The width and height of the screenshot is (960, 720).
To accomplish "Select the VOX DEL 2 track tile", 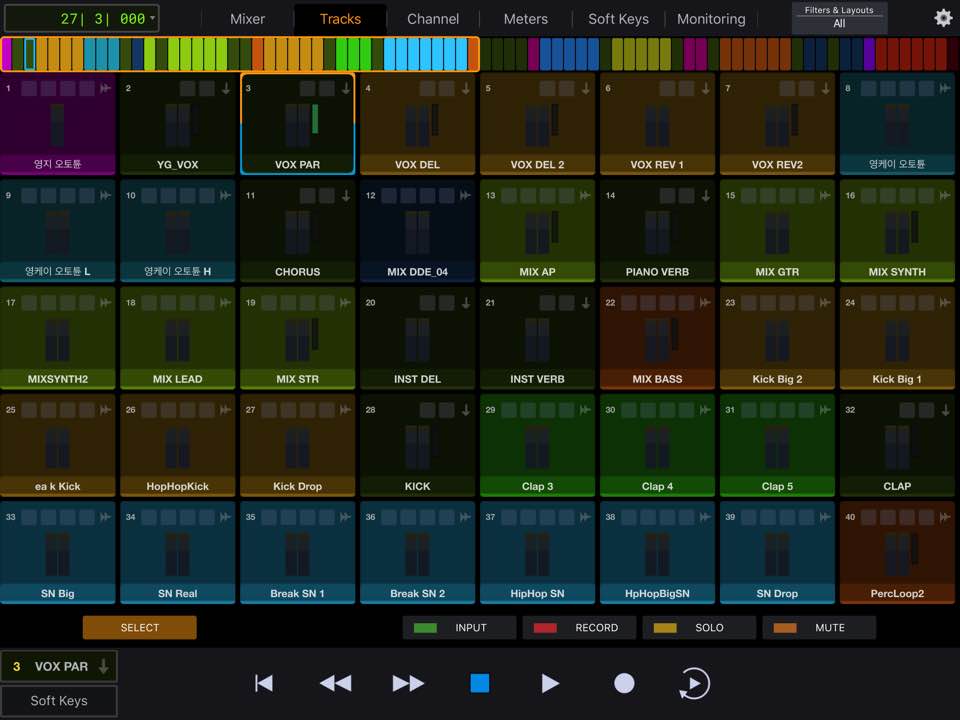I will pos(537,124).
